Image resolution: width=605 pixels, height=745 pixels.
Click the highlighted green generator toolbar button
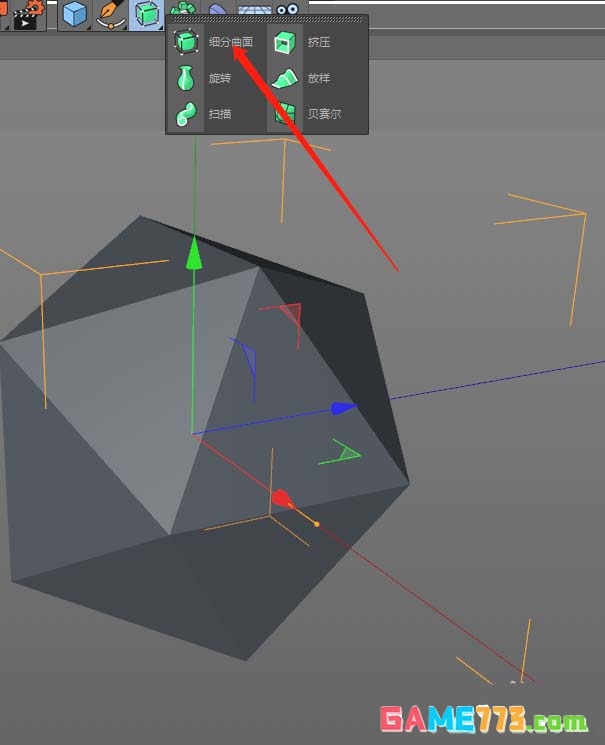tap(146, 13)
